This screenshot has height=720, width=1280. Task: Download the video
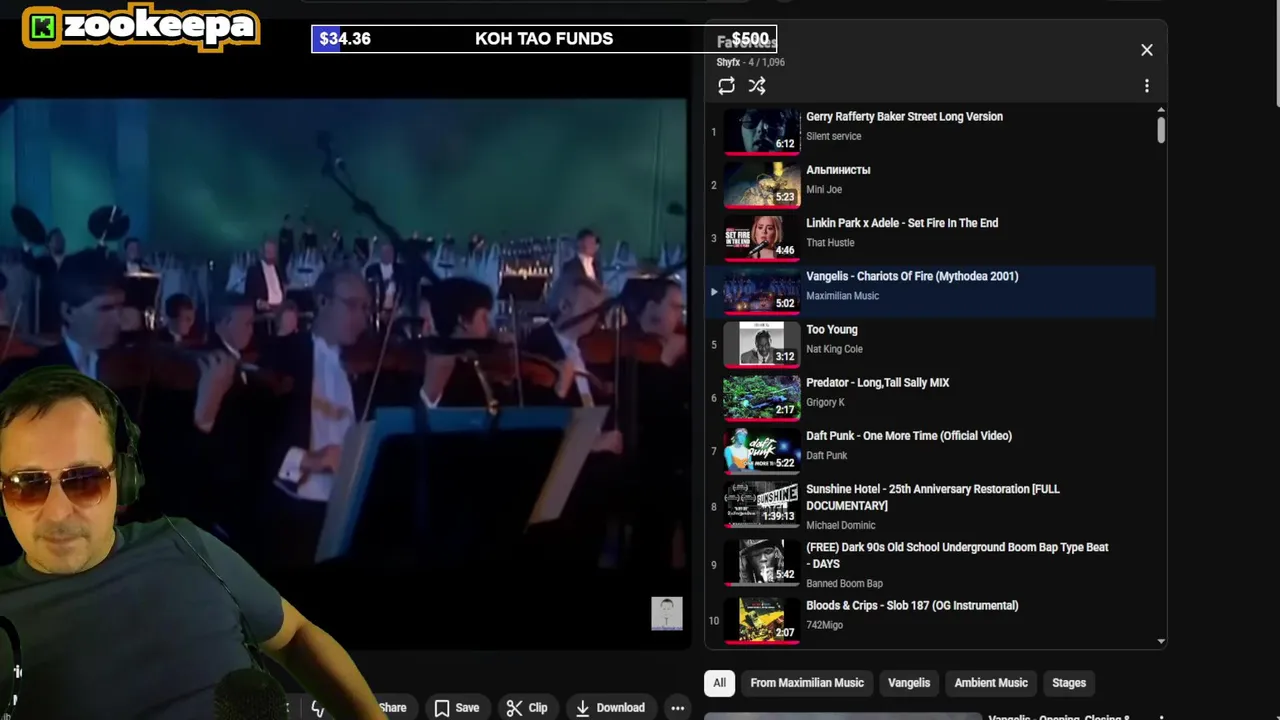[610, 708]
